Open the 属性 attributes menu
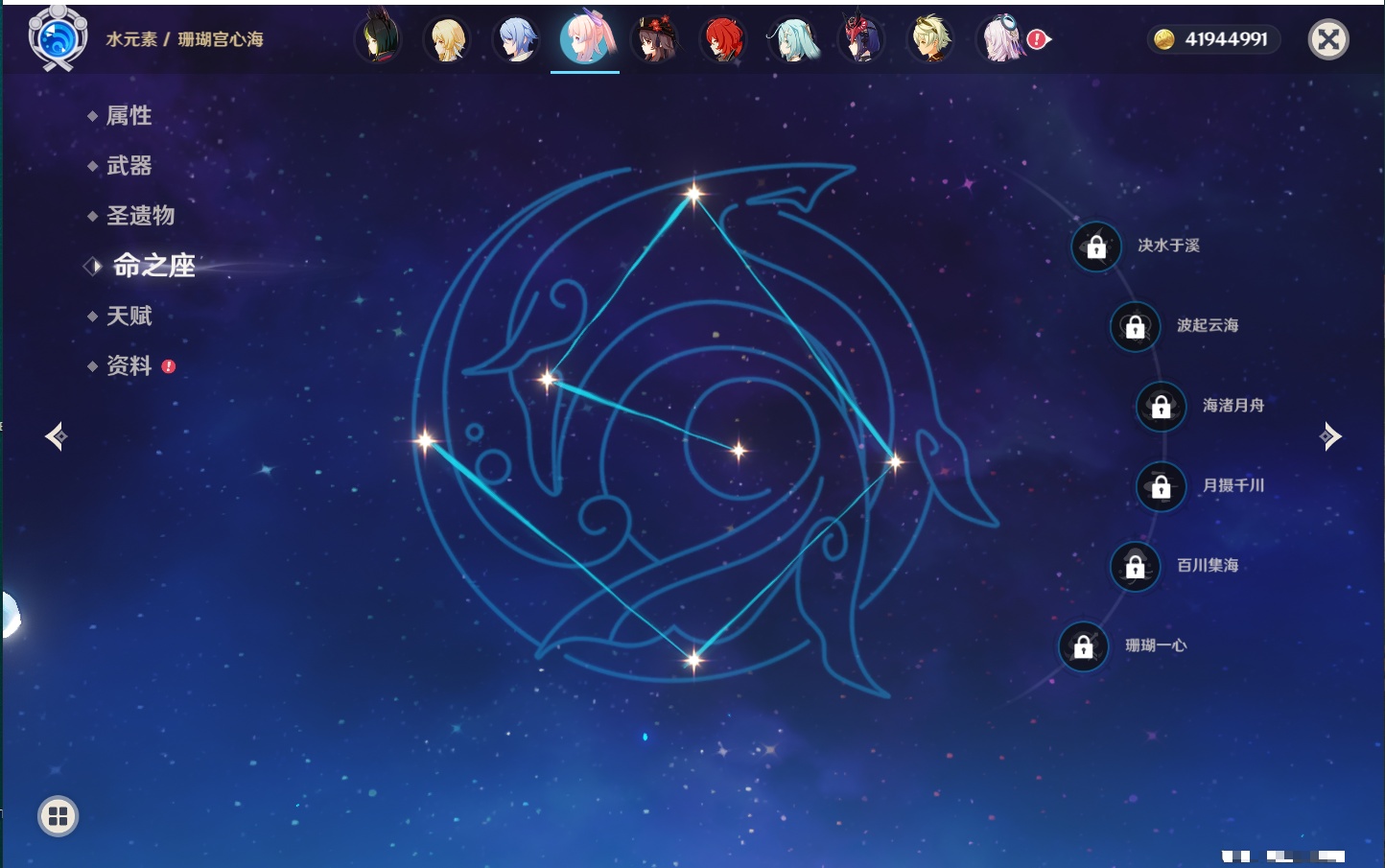 click(129, 116)
